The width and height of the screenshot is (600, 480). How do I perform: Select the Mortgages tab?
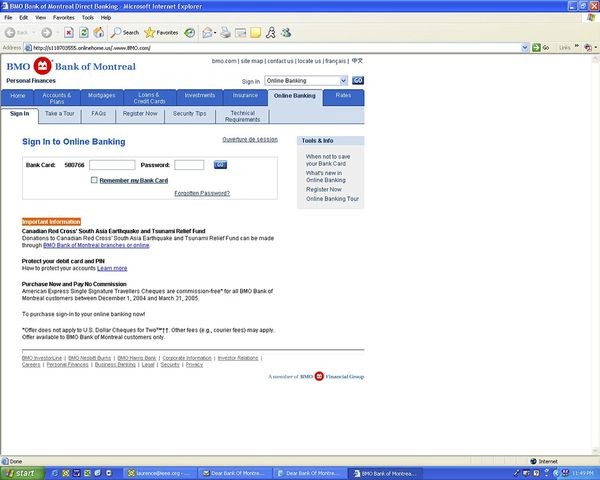pyautogui.click(x=101, y=98)
